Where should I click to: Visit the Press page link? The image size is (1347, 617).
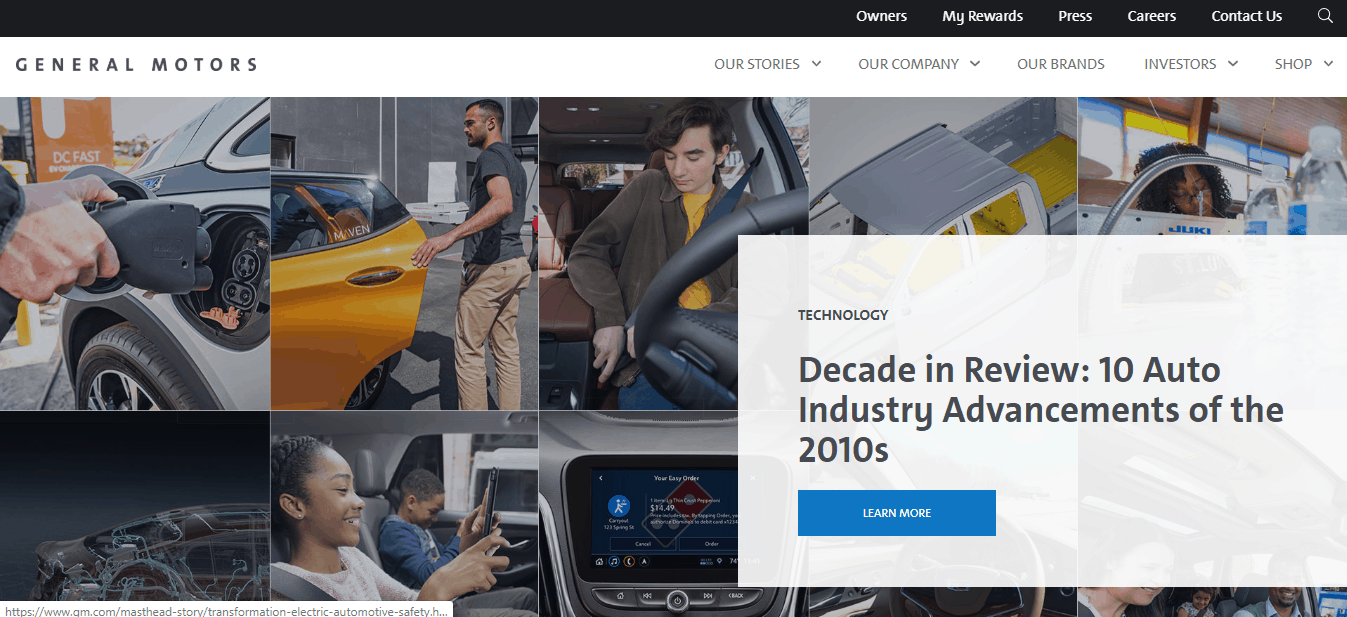click(1074, 16)
